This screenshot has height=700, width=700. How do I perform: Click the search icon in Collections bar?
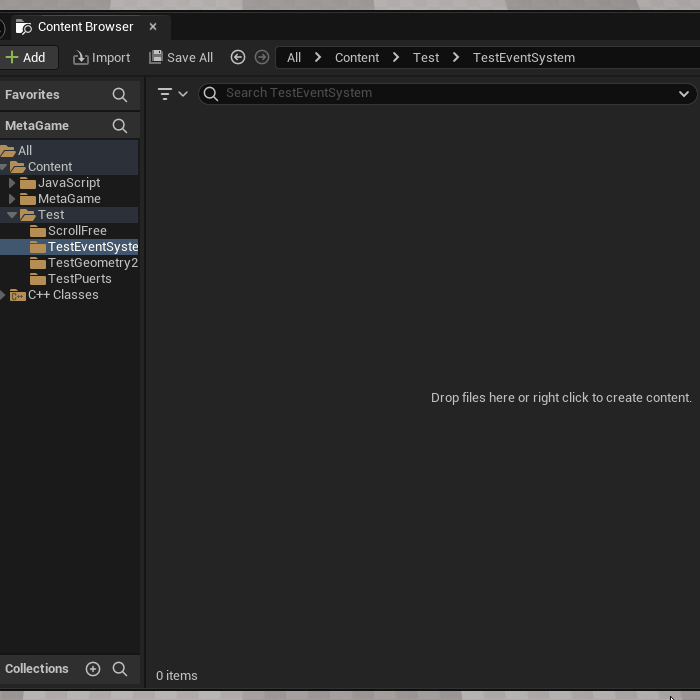click(x=120, y=669)
